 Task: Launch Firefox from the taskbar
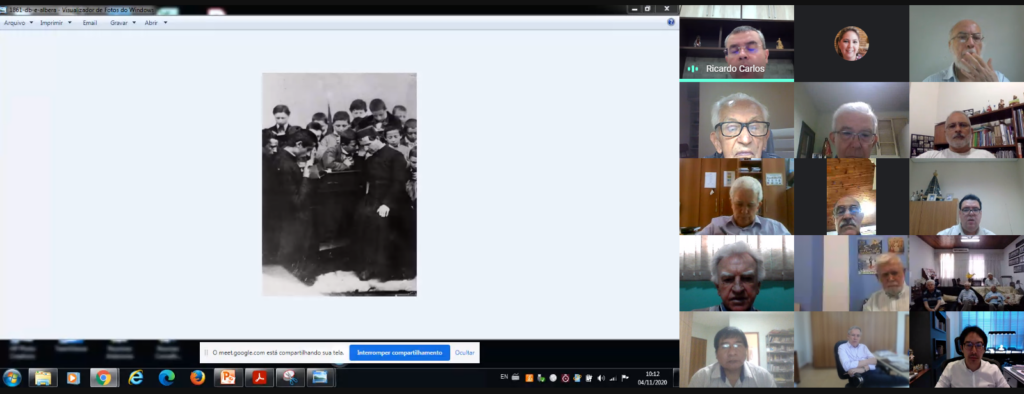point(197,378)
